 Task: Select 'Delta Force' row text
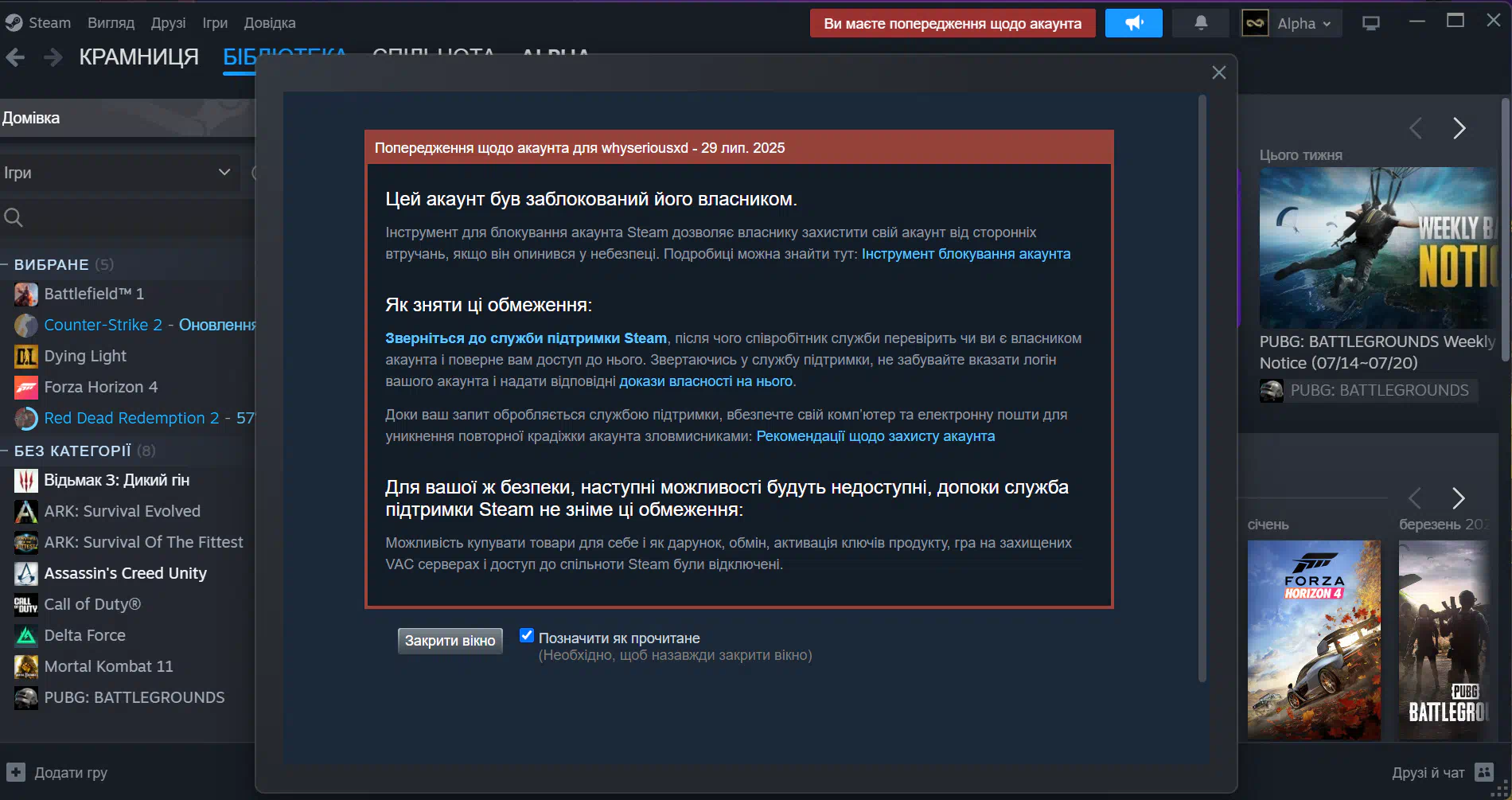click(x=85, y=636)
